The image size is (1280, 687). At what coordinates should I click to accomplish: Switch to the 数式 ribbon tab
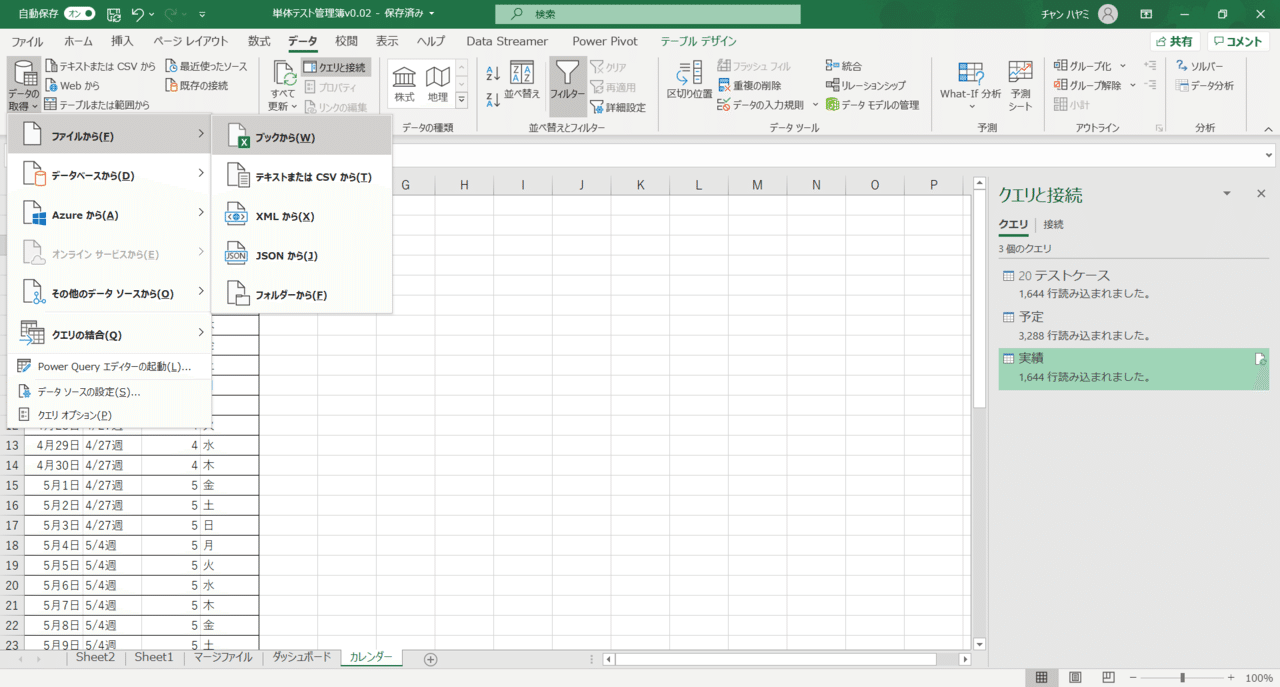pyautogui.click(x=259, y=41)
